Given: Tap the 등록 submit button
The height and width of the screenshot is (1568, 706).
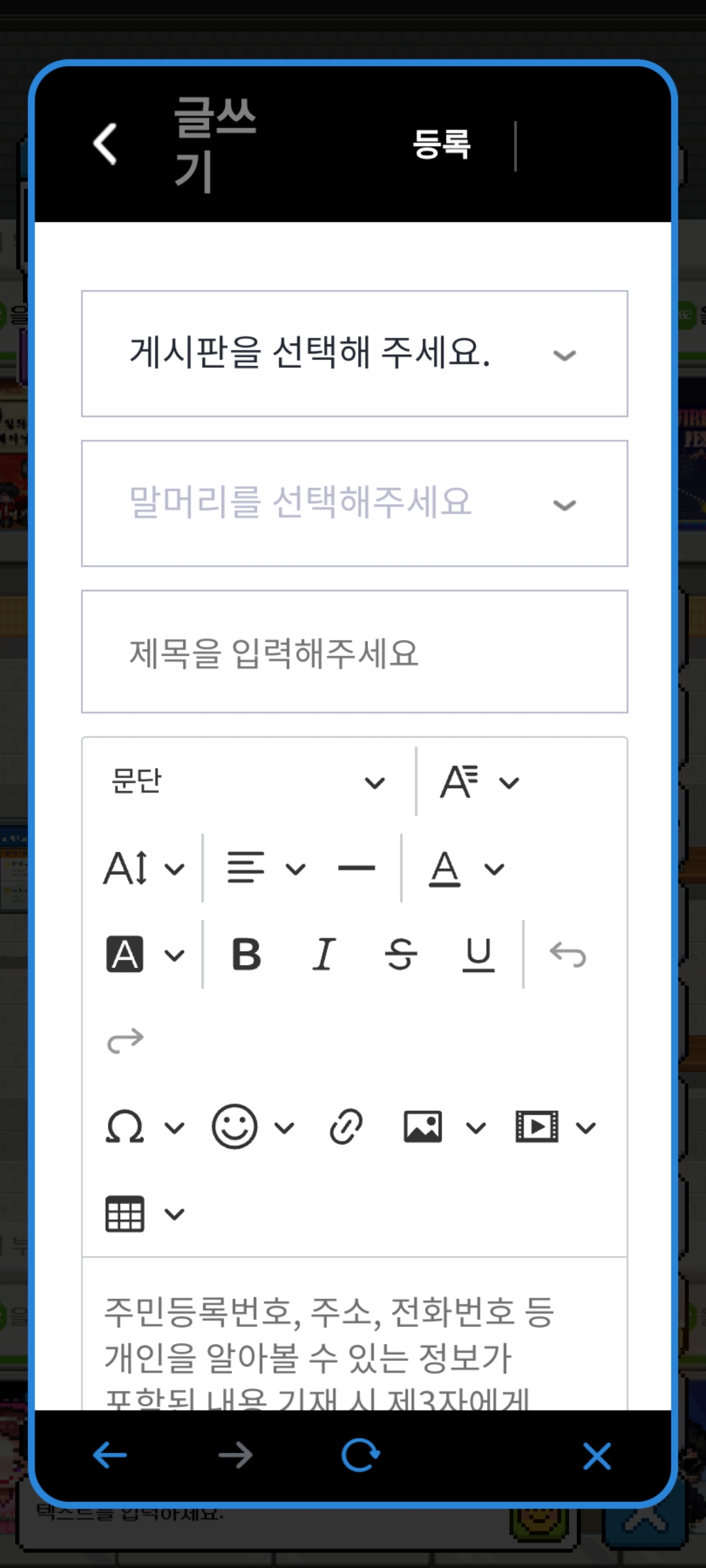Looking at the screenshot, I should pyautogui.click(x=442, y=144).
